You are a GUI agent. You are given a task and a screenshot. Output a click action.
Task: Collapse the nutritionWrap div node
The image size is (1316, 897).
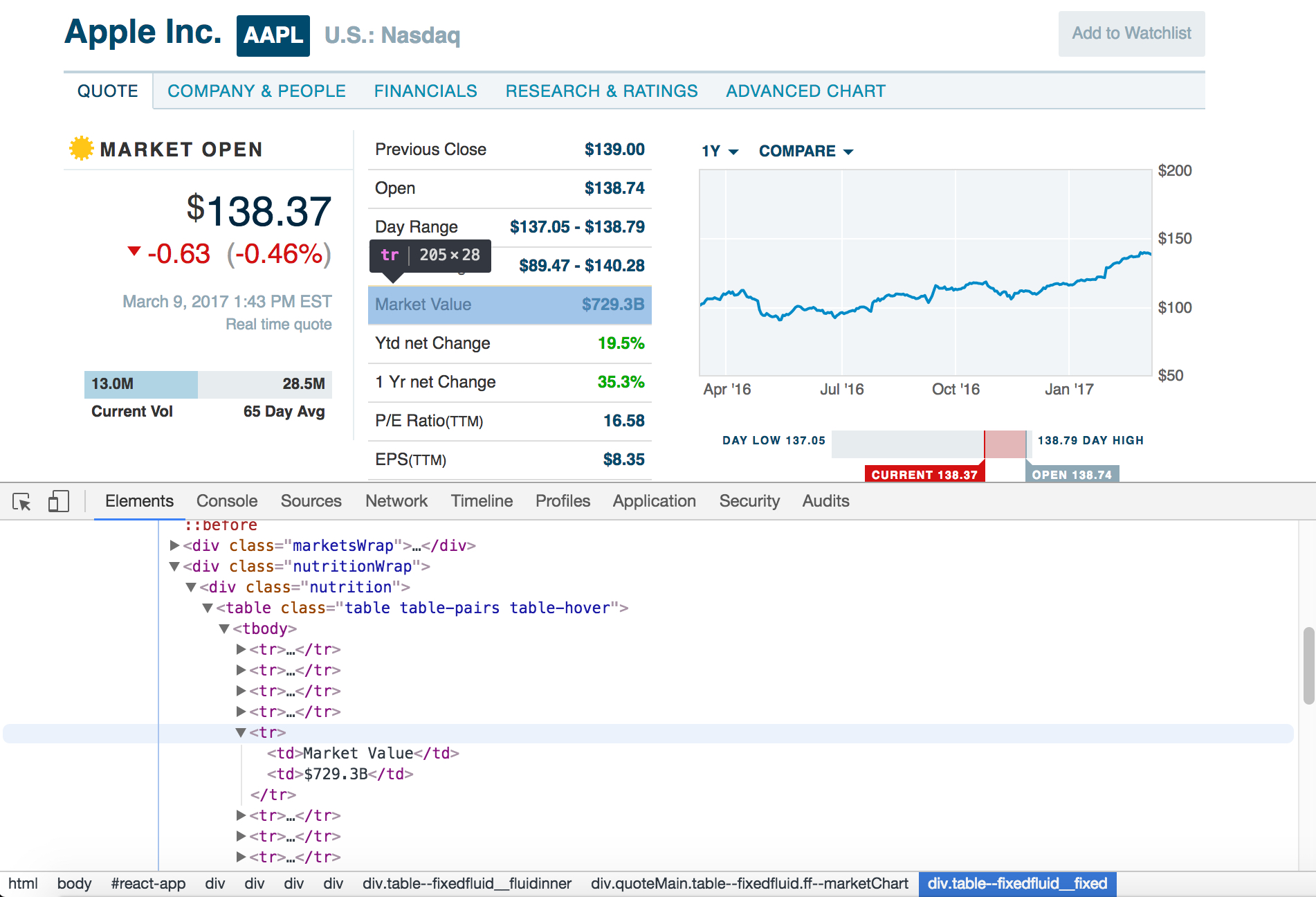(x=175, y=566)
